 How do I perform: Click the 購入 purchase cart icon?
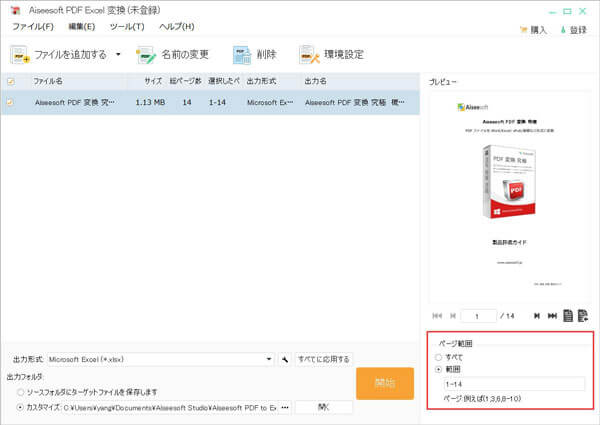coord(524,30)
